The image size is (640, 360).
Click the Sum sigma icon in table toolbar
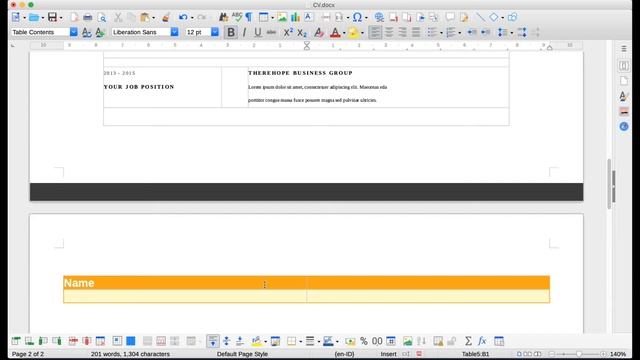click(x=468, y=341)
